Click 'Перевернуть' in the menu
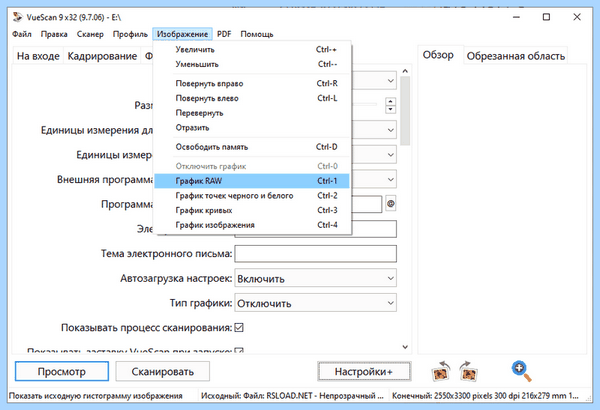This screenshot has width=600, height=410. (252, 113)
